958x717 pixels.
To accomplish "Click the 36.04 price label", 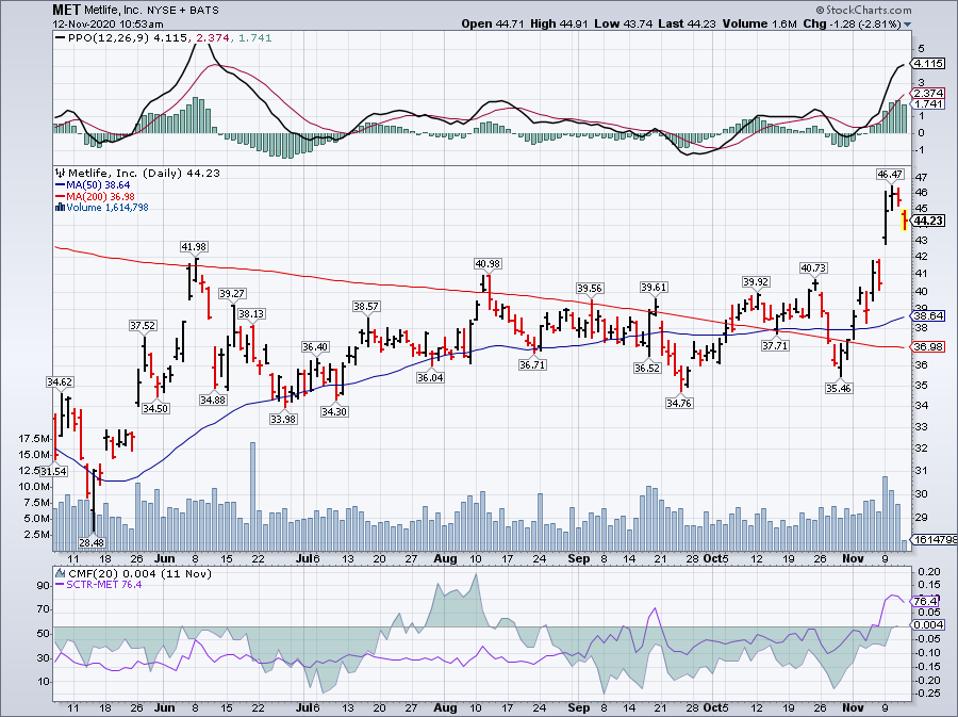I will tap(430, 377).
